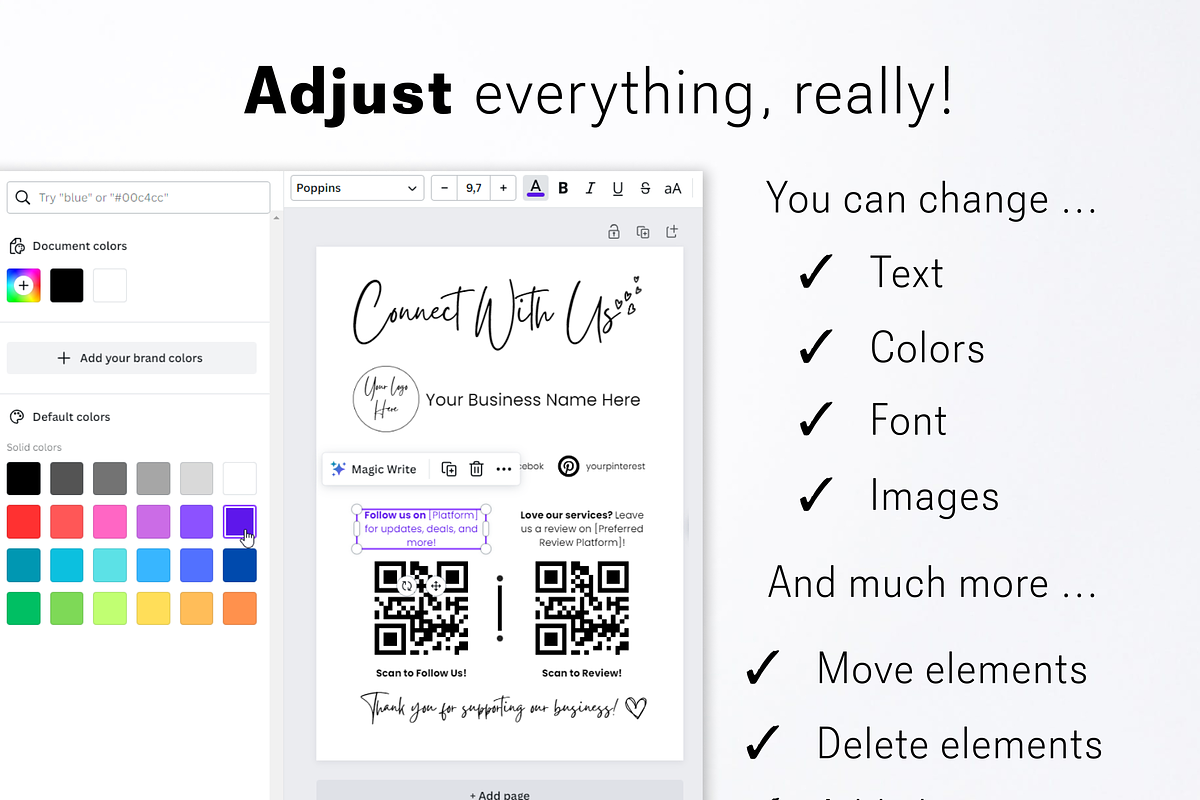Increase font size with plus button
The height and width of the screenshot is (800, 1200).
coord(503,188)
